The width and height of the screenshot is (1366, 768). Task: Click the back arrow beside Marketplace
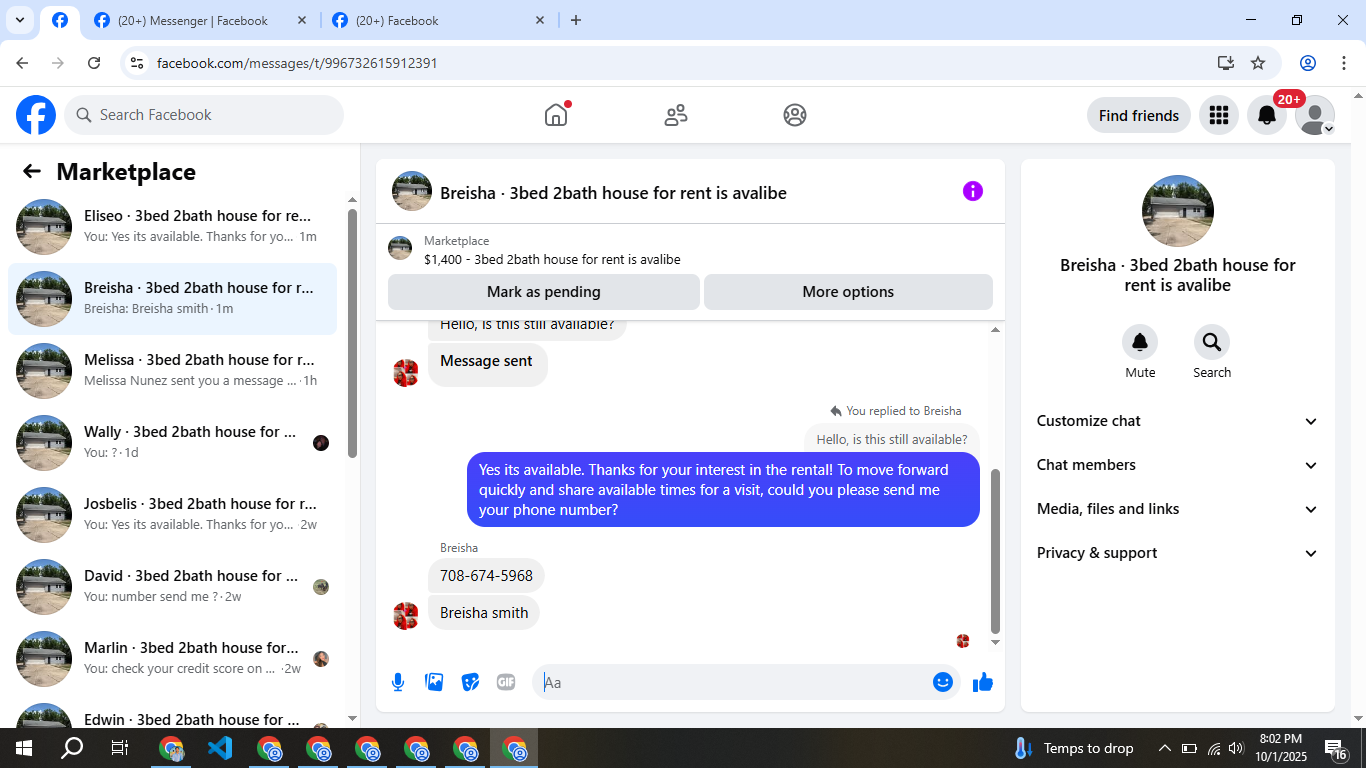point(32,171)
